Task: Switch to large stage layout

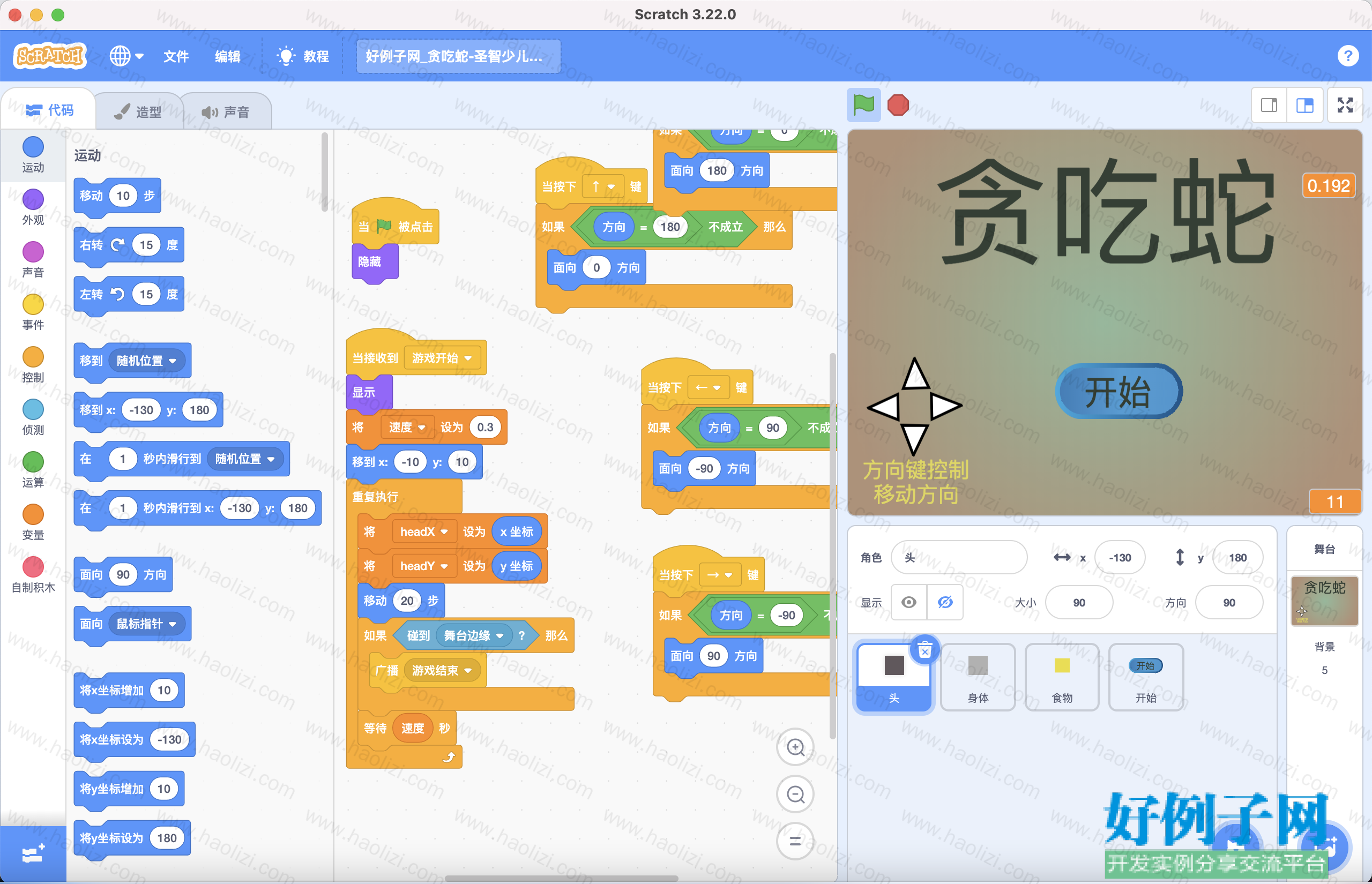Action: [x=1304, y=105]
